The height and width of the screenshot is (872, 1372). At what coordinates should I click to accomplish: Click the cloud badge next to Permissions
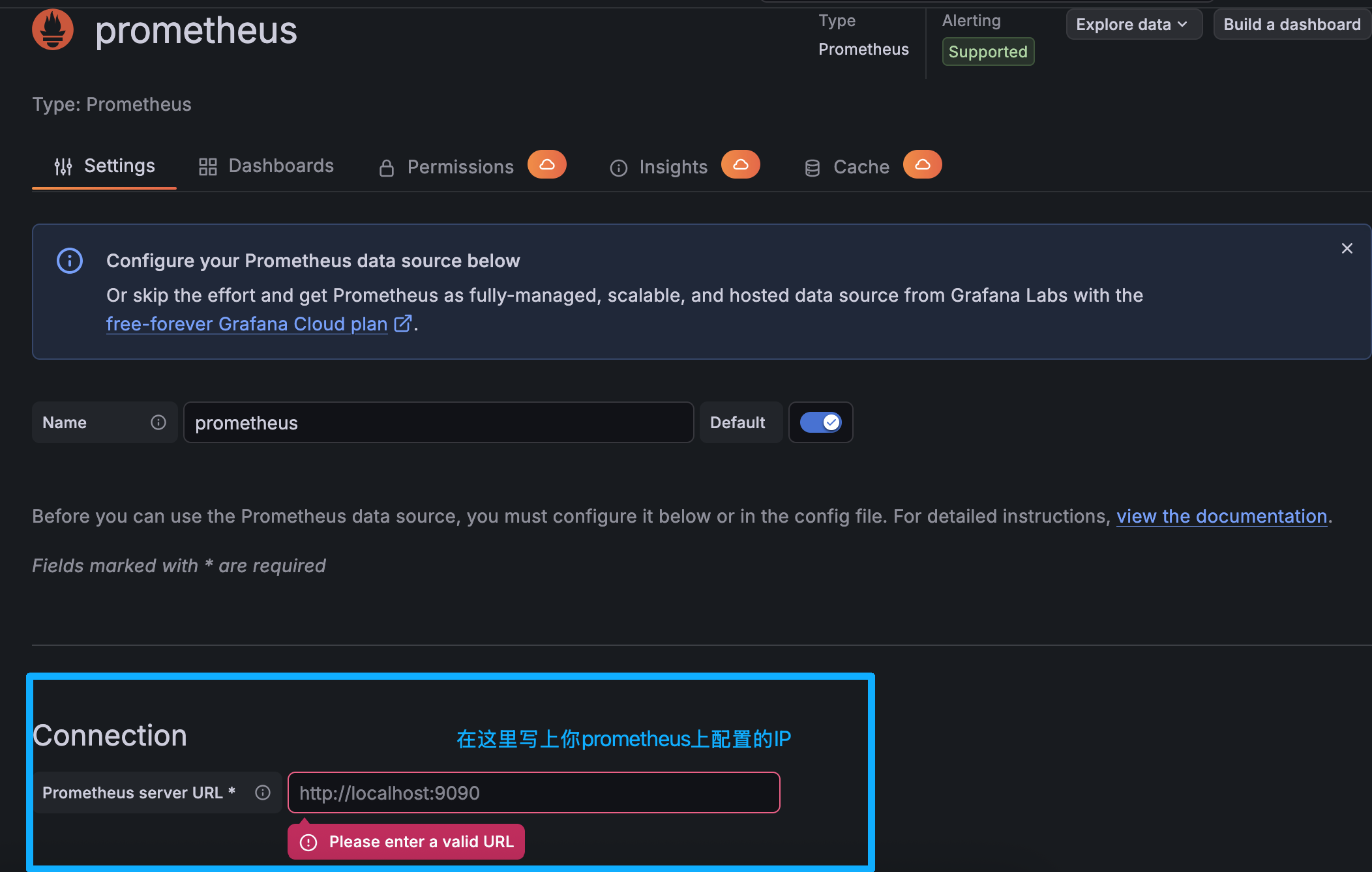point(546,165)
